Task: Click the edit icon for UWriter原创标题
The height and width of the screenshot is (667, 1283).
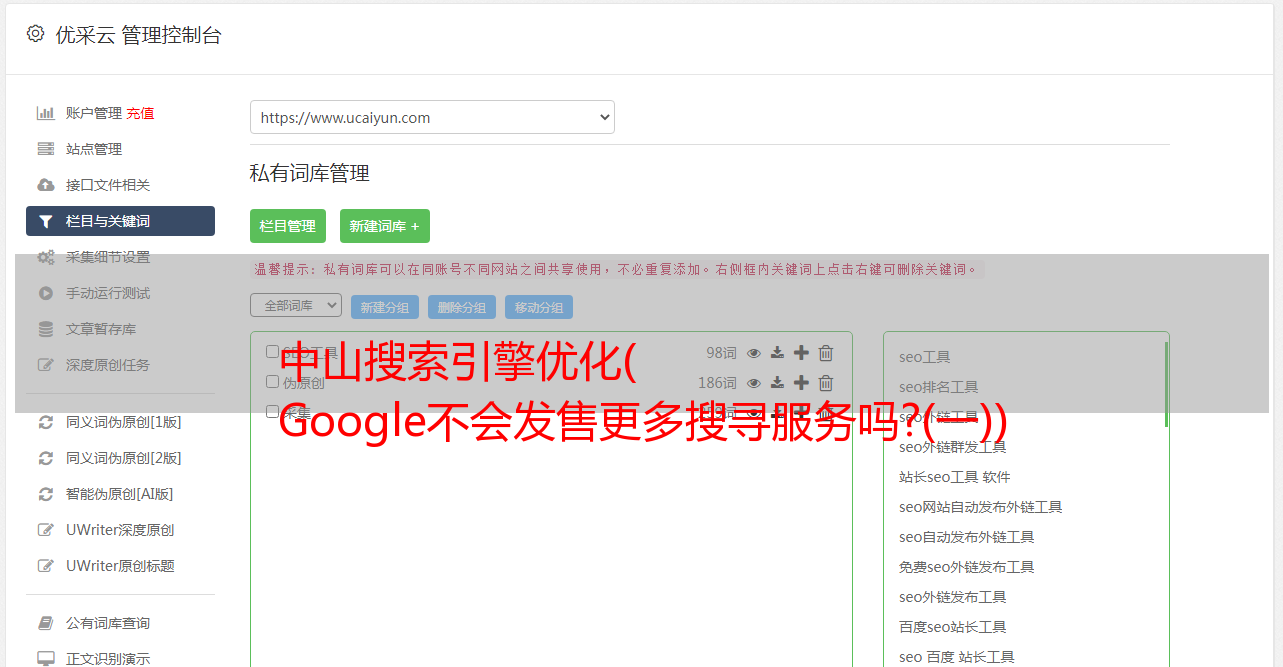Action: tap(46, 566)
